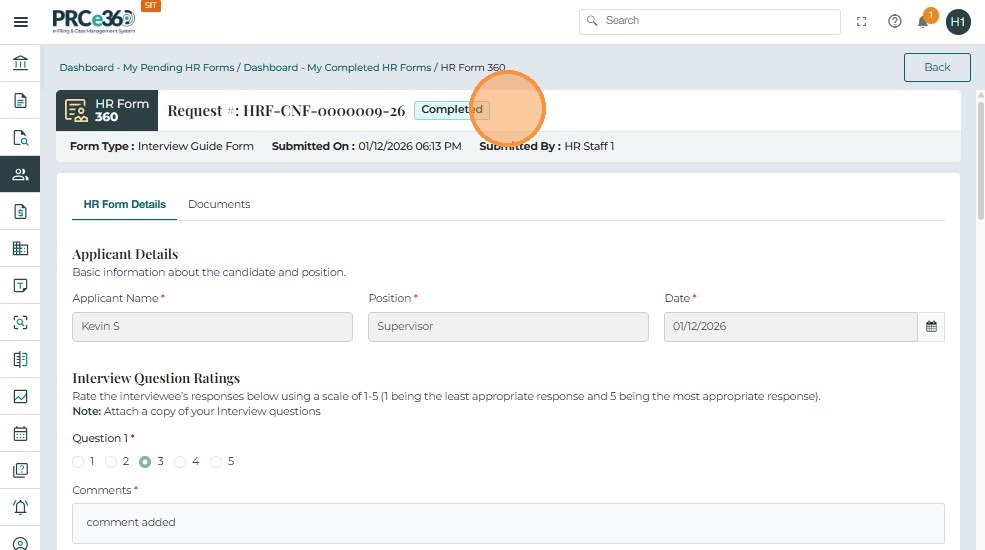Click submitted time 01/12/2026 06:13 PM
The width and height of the screenshot is (985, 550).
(x=410, y=146)
